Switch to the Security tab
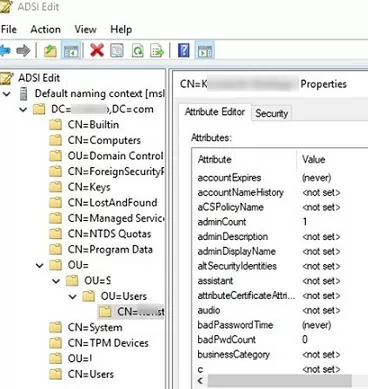Screen dimensions: 368x389 point(271,113)
